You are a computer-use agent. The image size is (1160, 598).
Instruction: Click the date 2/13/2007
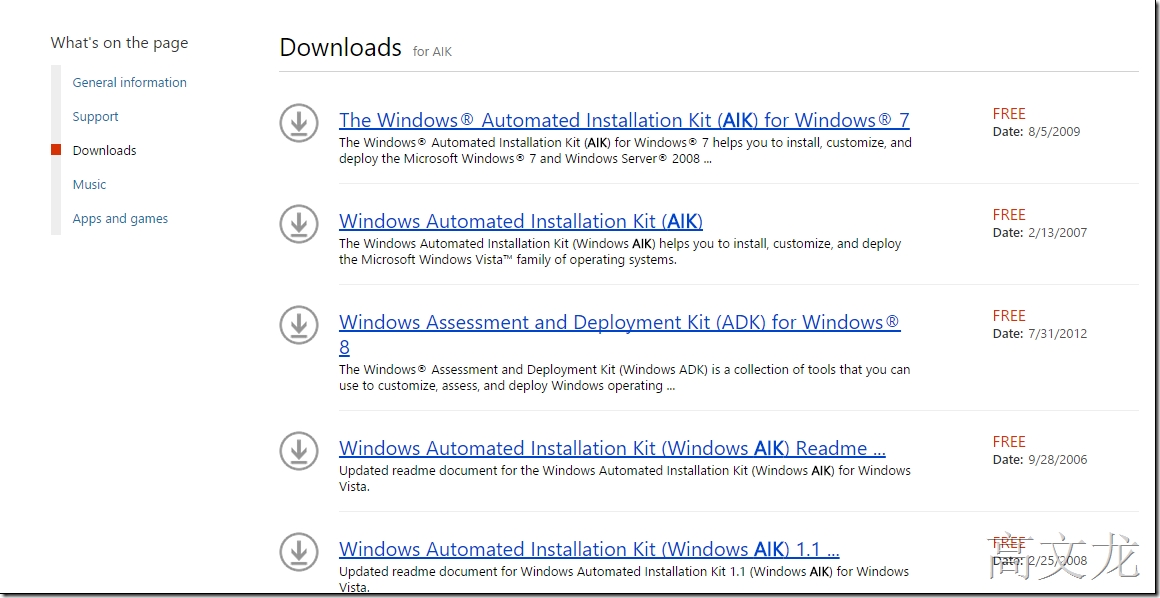click(1057, 232)
